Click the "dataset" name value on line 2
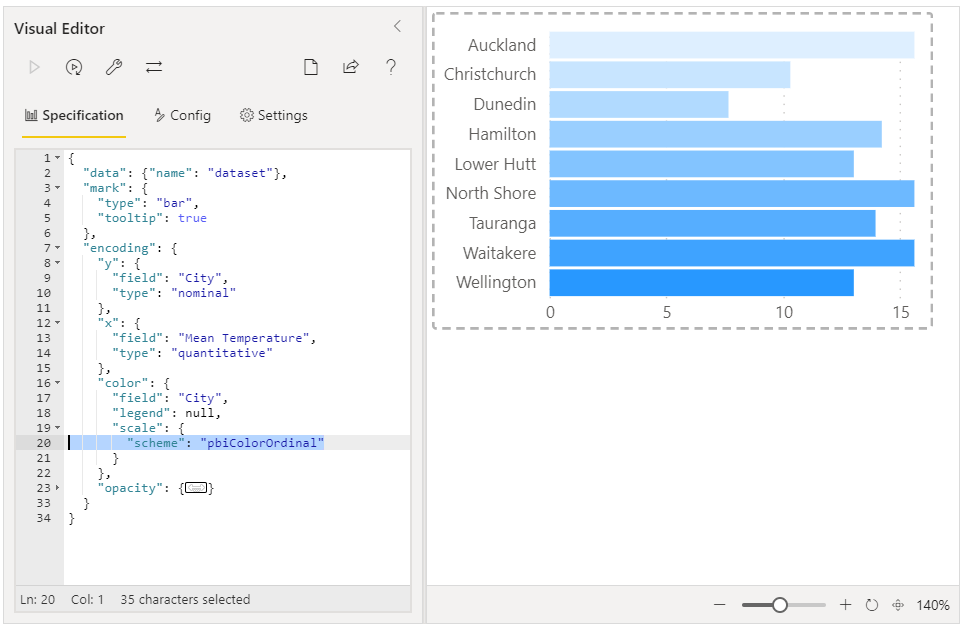Viewport: 963px width, 627px height. 240,173
